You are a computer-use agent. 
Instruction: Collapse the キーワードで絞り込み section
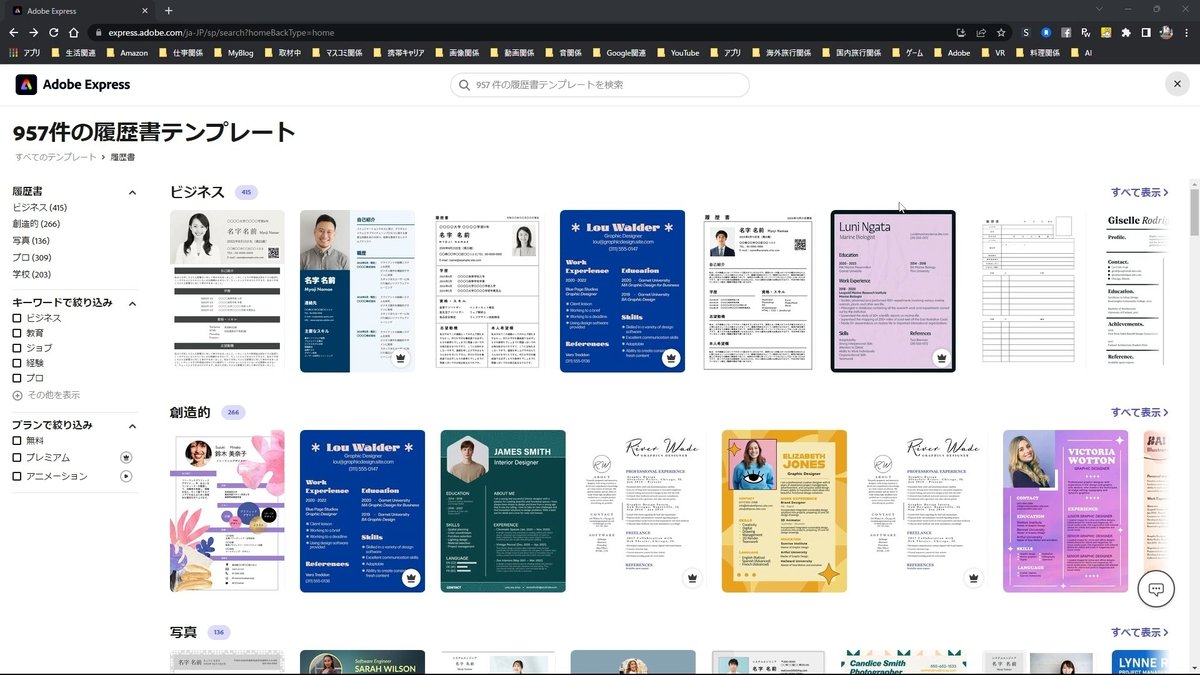tap(132, 303)
